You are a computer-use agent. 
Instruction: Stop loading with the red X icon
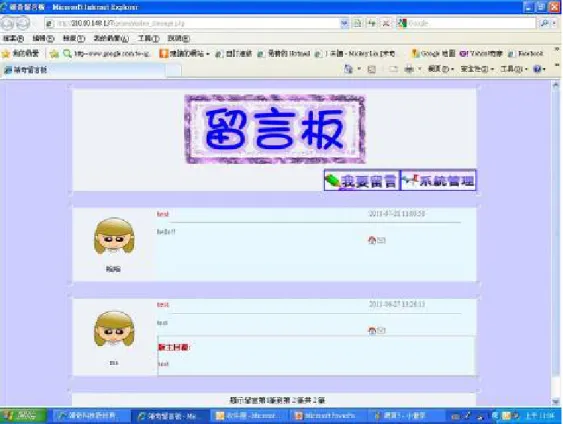[386, 23]
